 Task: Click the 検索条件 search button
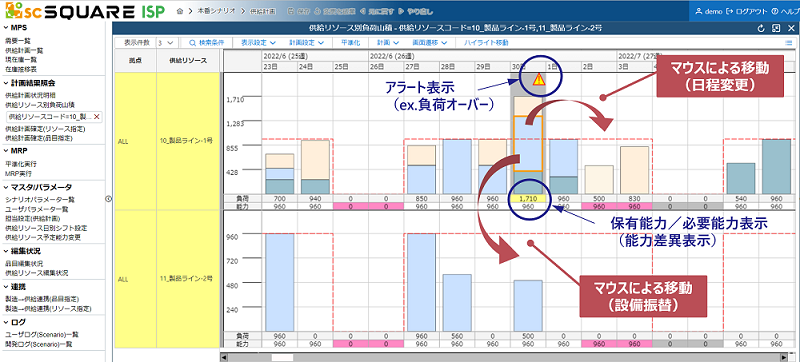tap(206, 43)
